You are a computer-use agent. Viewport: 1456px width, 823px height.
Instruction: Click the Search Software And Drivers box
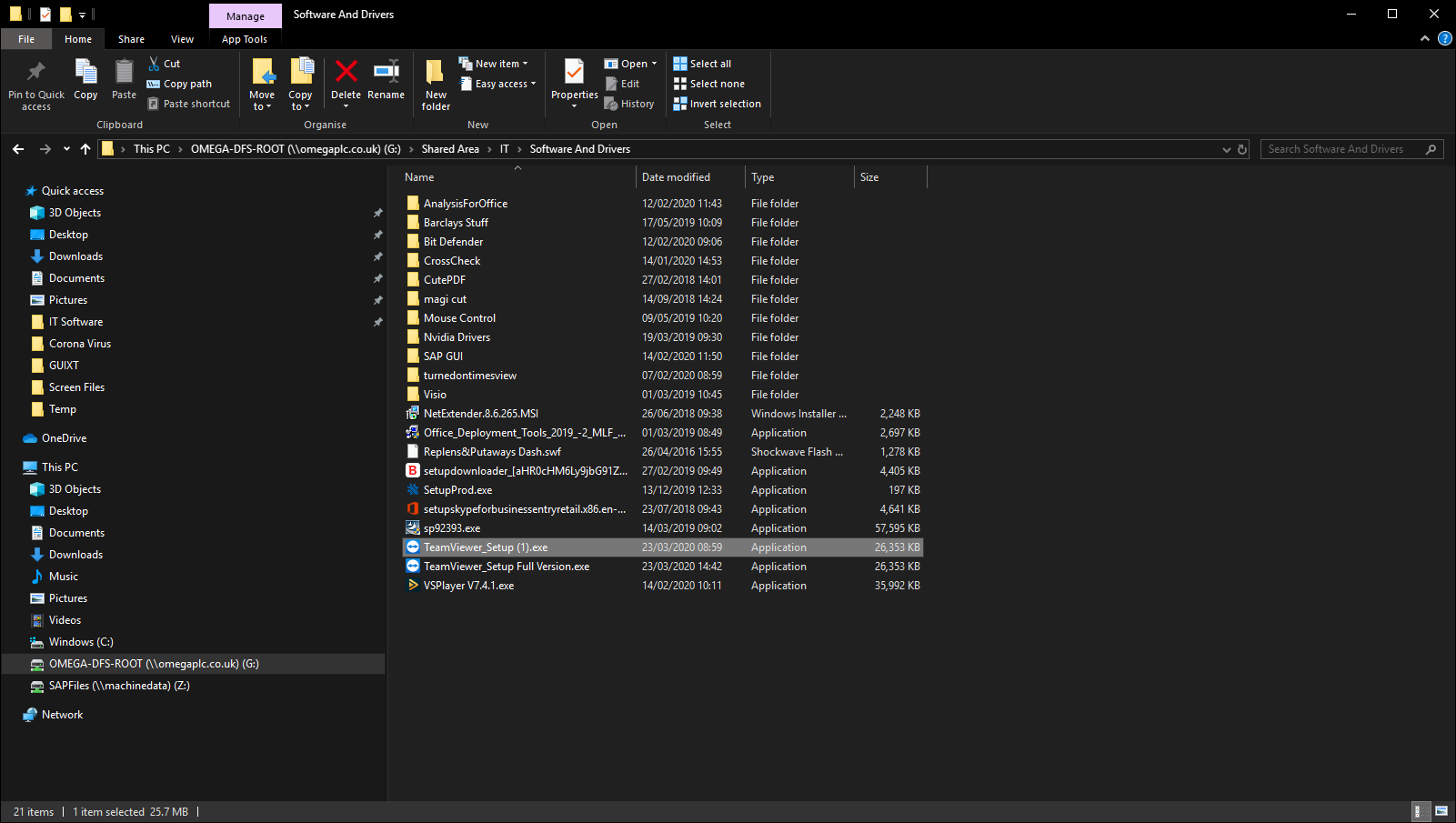pyautogui.click(x=1351, y=149)
